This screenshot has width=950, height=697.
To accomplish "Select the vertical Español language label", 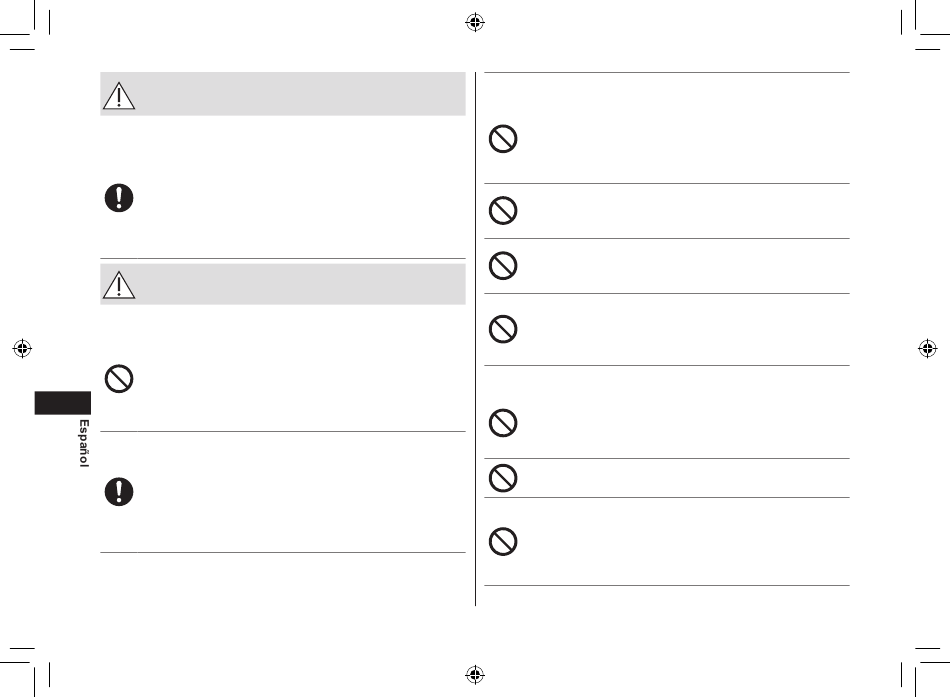I will click(84, 443).
